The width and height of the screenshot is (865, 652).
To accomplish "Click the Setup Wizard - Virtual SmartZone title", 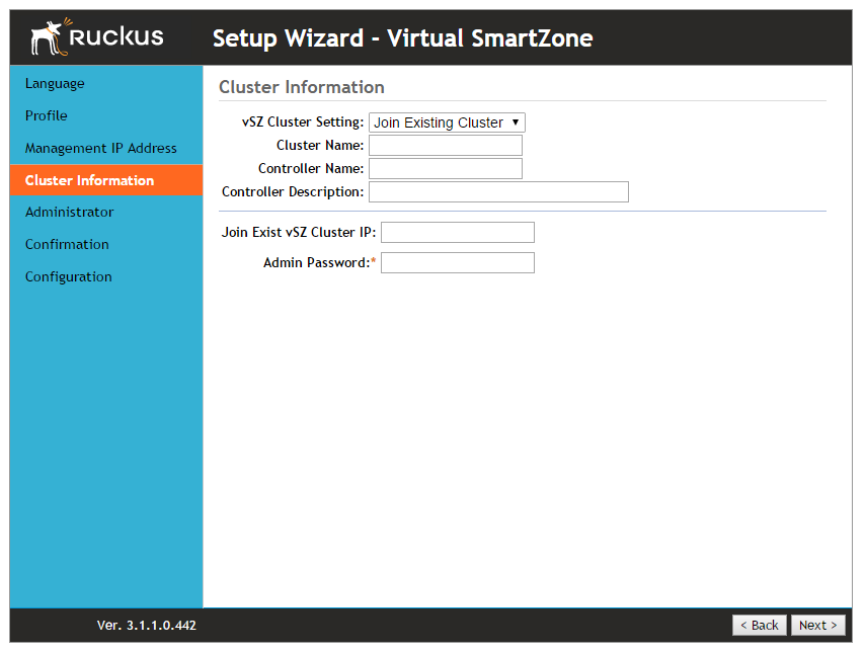I will pos(403,38).
